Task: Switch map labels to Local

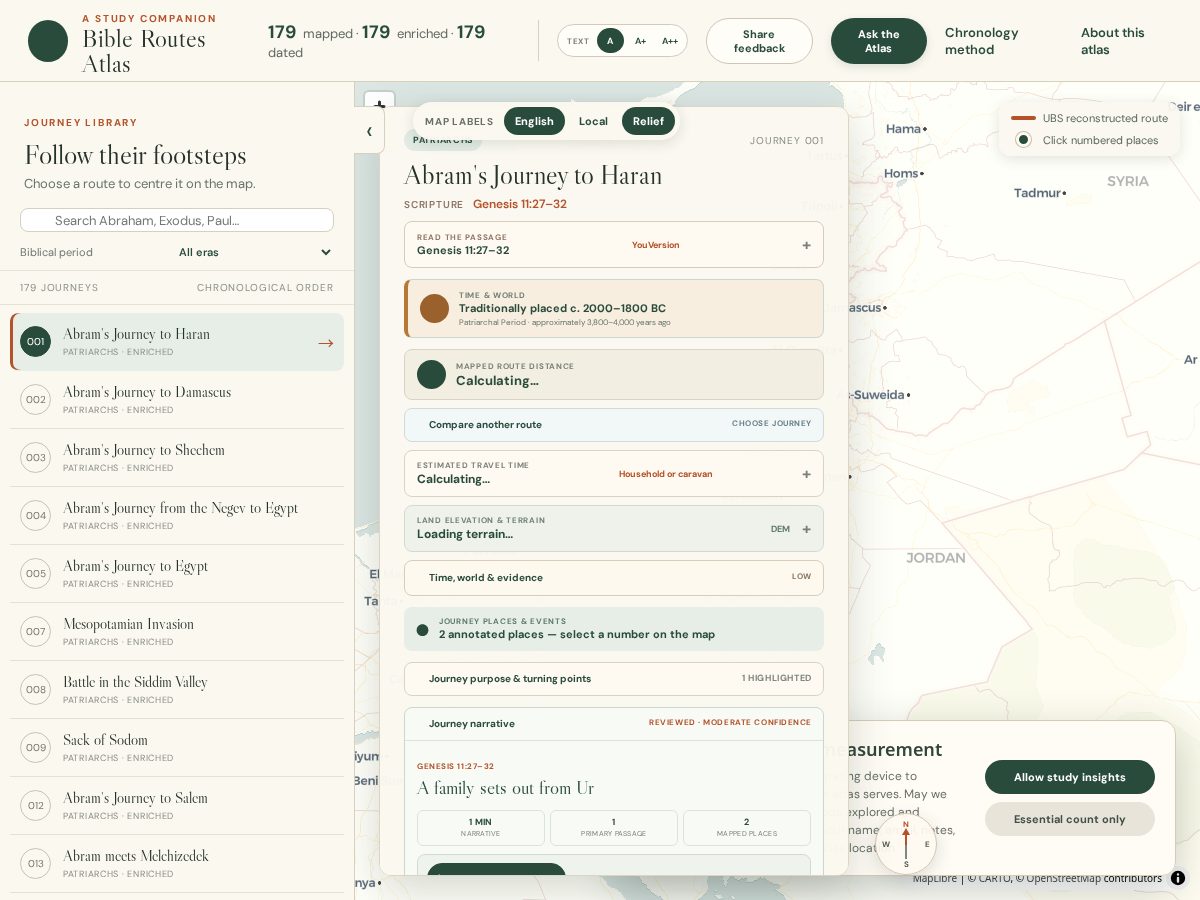Action: click(x=593, y=121)
